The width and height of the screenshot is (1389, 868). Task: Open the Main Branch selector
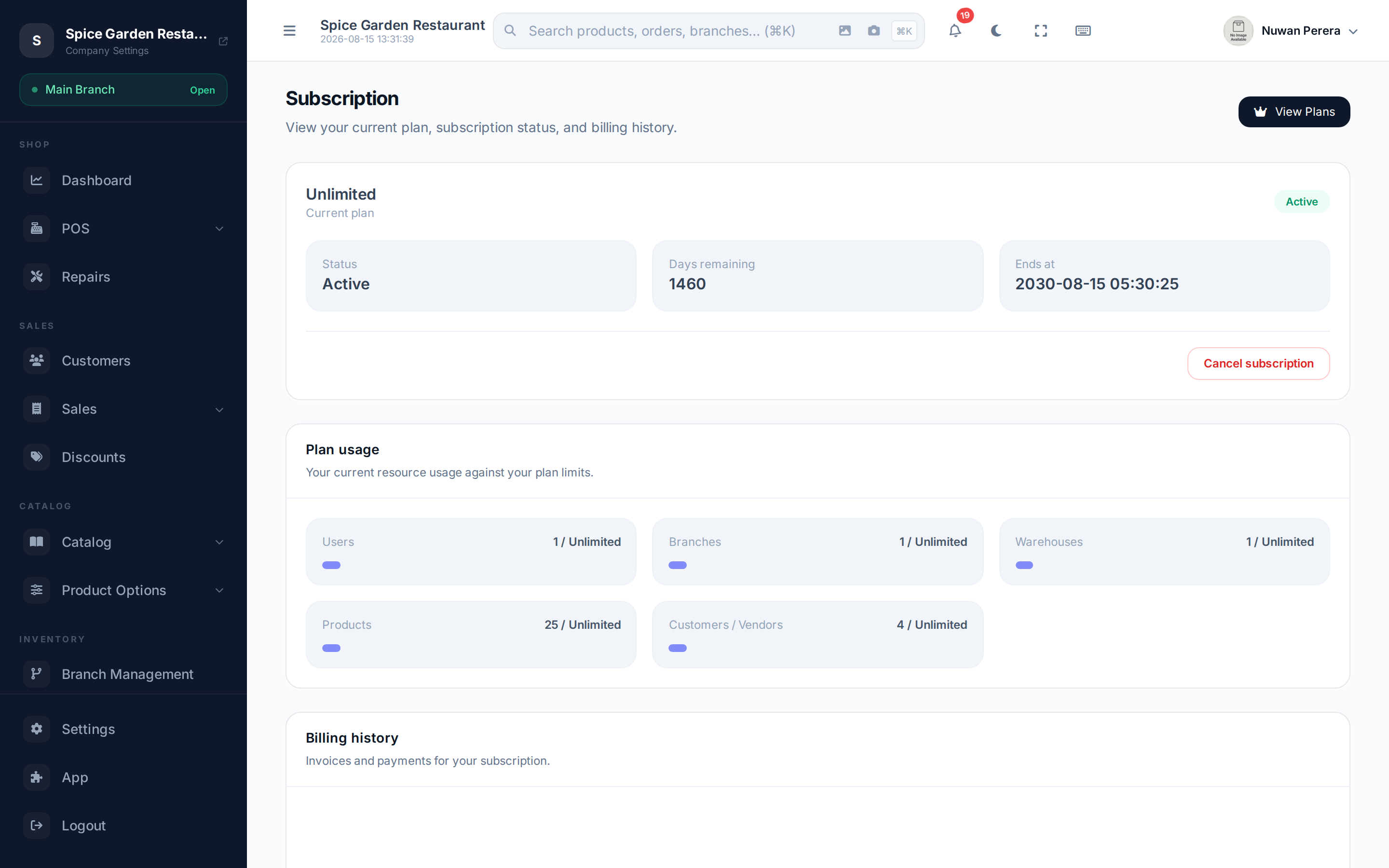[x=123, y=90]
